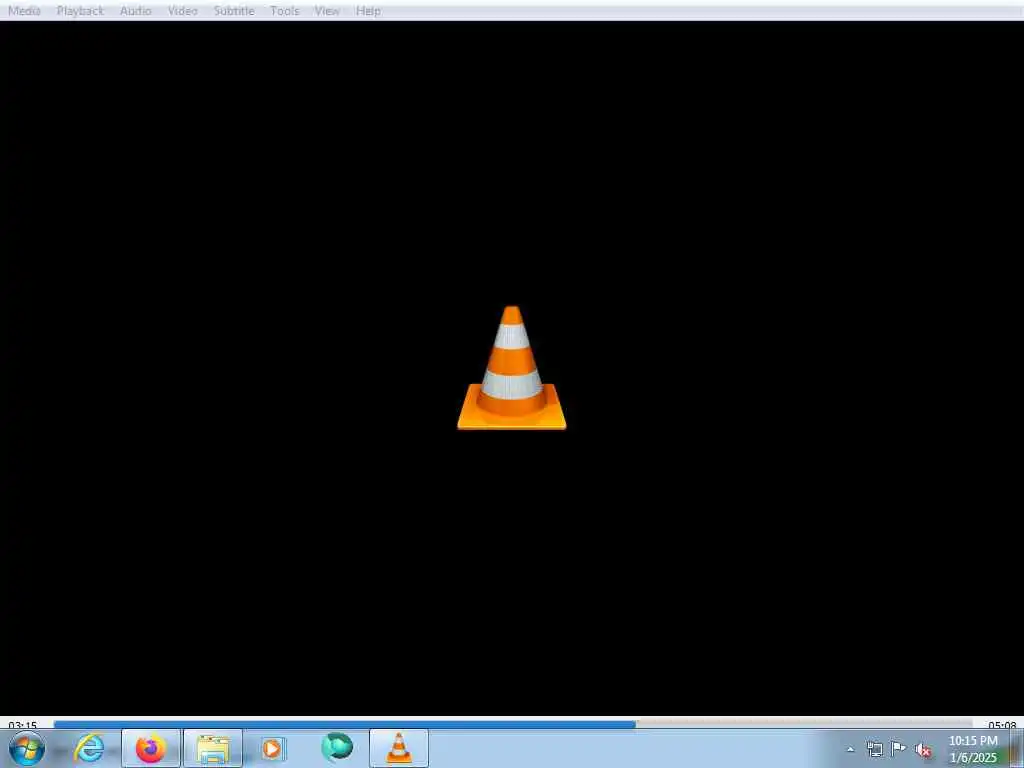Click the VLC taskbar button
This screenshot has height=768, width=1024.
[399, 748]
